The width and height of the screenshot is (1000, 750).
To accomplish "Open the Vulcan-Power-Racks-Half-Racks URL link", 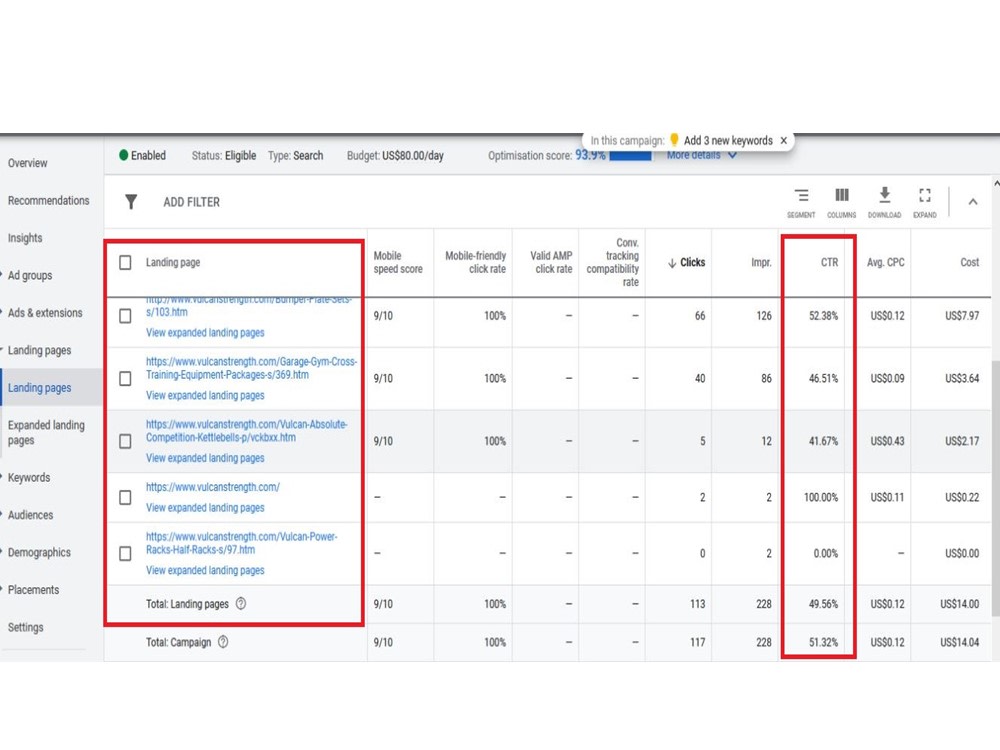I will coord(241,543).
